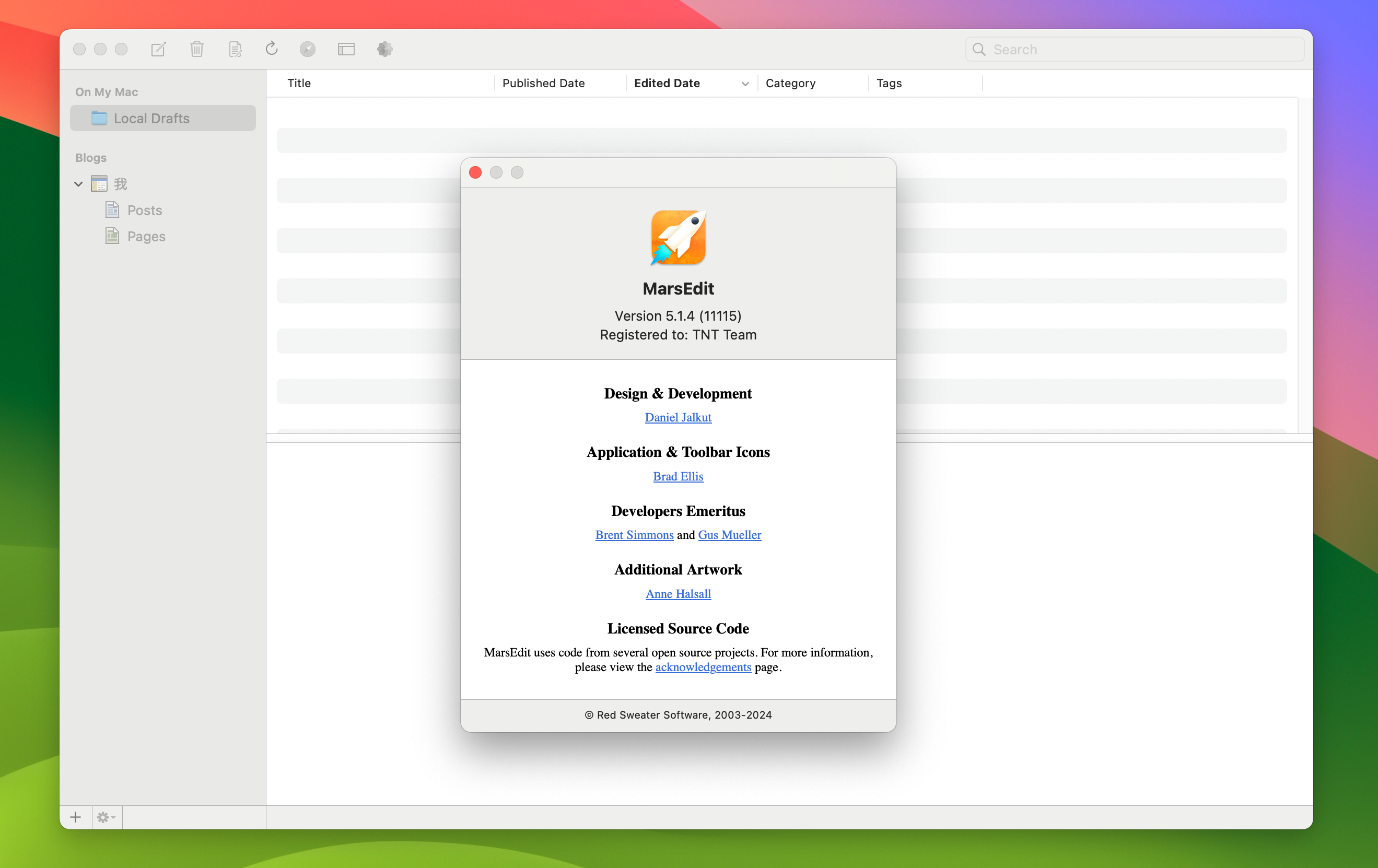The width and height of the screenshot is (1378, 868).
Task: Open the Brad Ellis link
Action: click(x=678, y=476)
